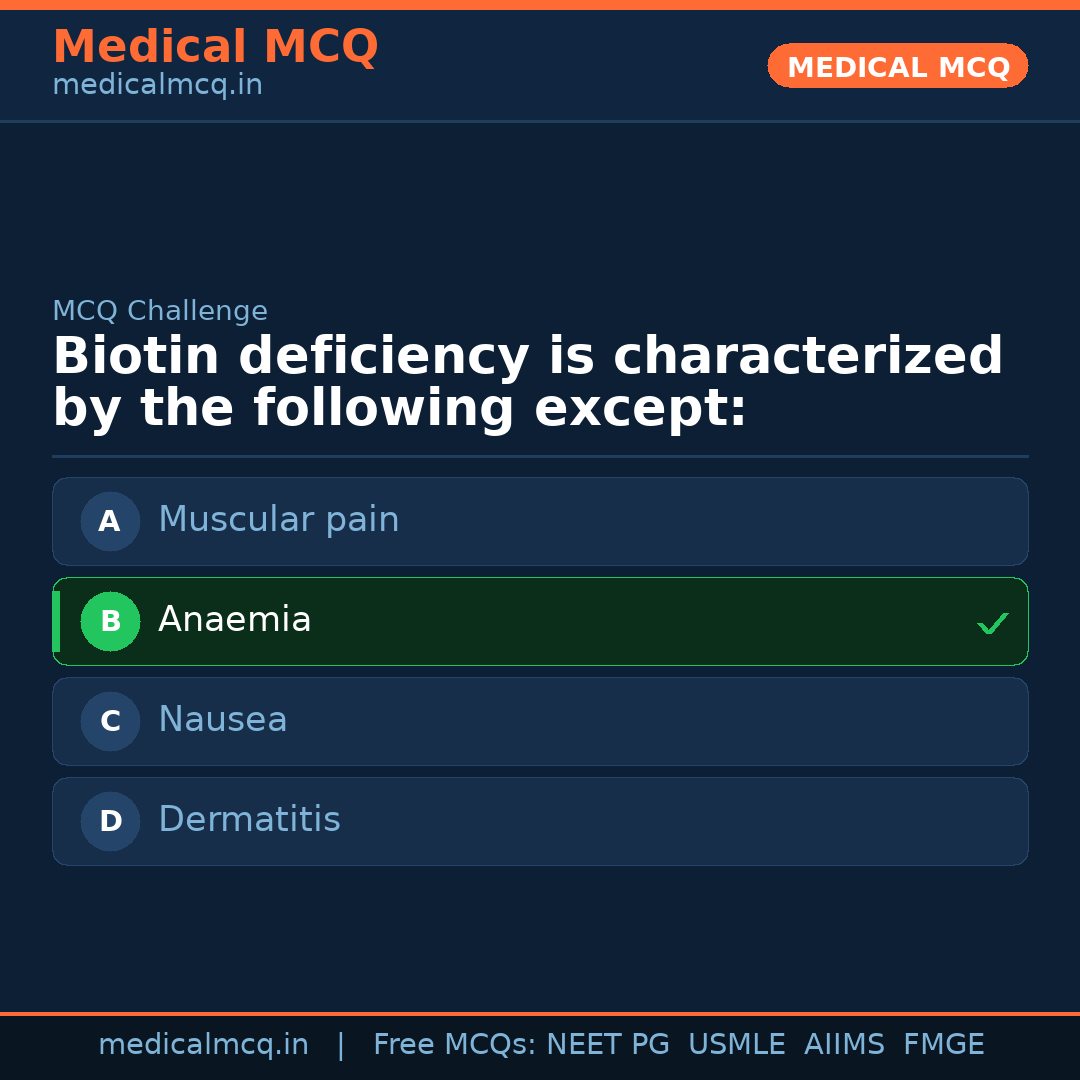1080x1080 pixels.
Task: Select the Muscular pain answer text
Action: [278, 520]
